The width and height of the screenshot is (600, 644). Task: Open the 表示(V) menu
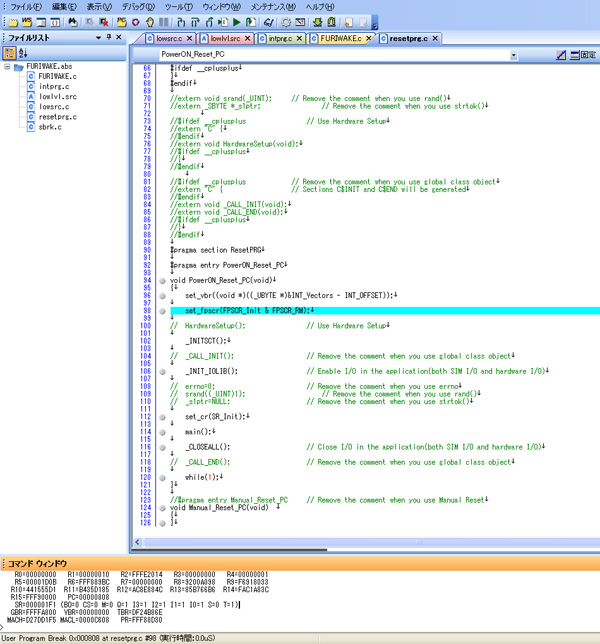pos(99,7)
